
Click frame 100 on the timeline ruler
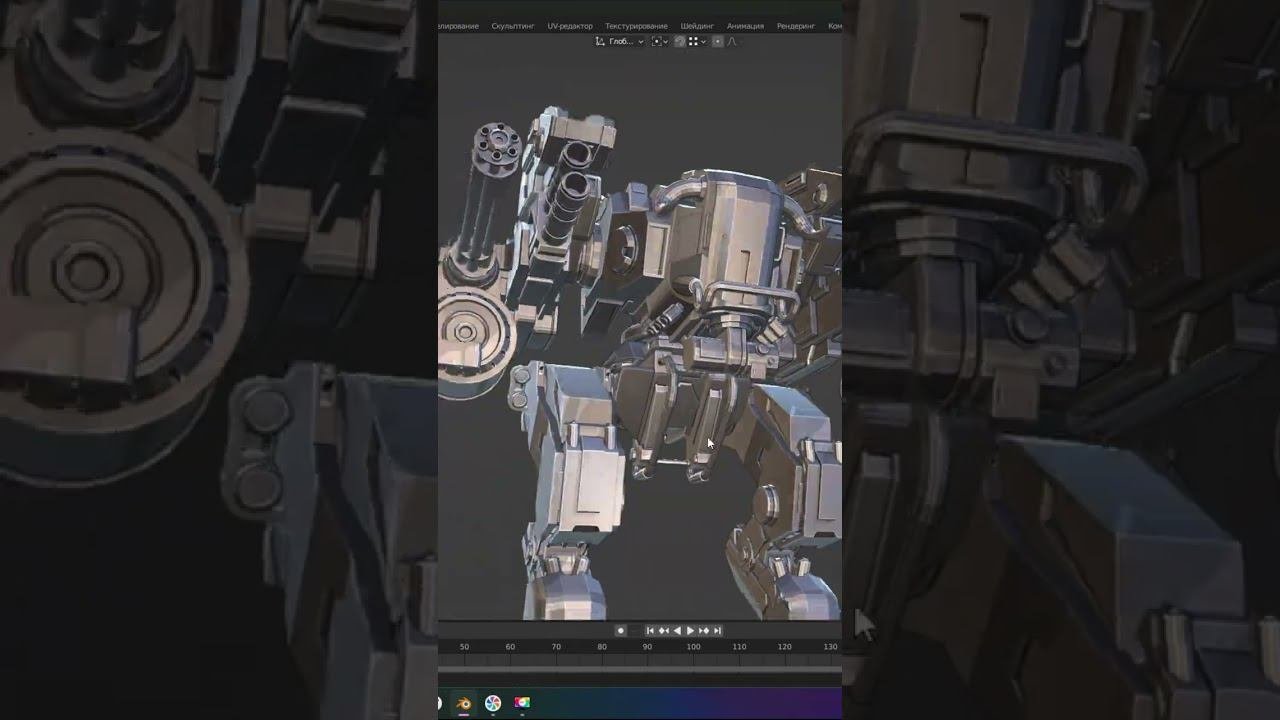693,647
